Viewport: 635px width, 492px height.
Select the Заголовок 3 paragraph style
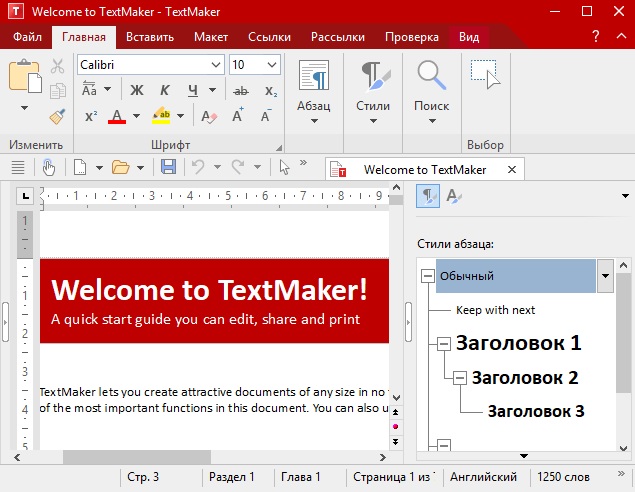[534, 411]
